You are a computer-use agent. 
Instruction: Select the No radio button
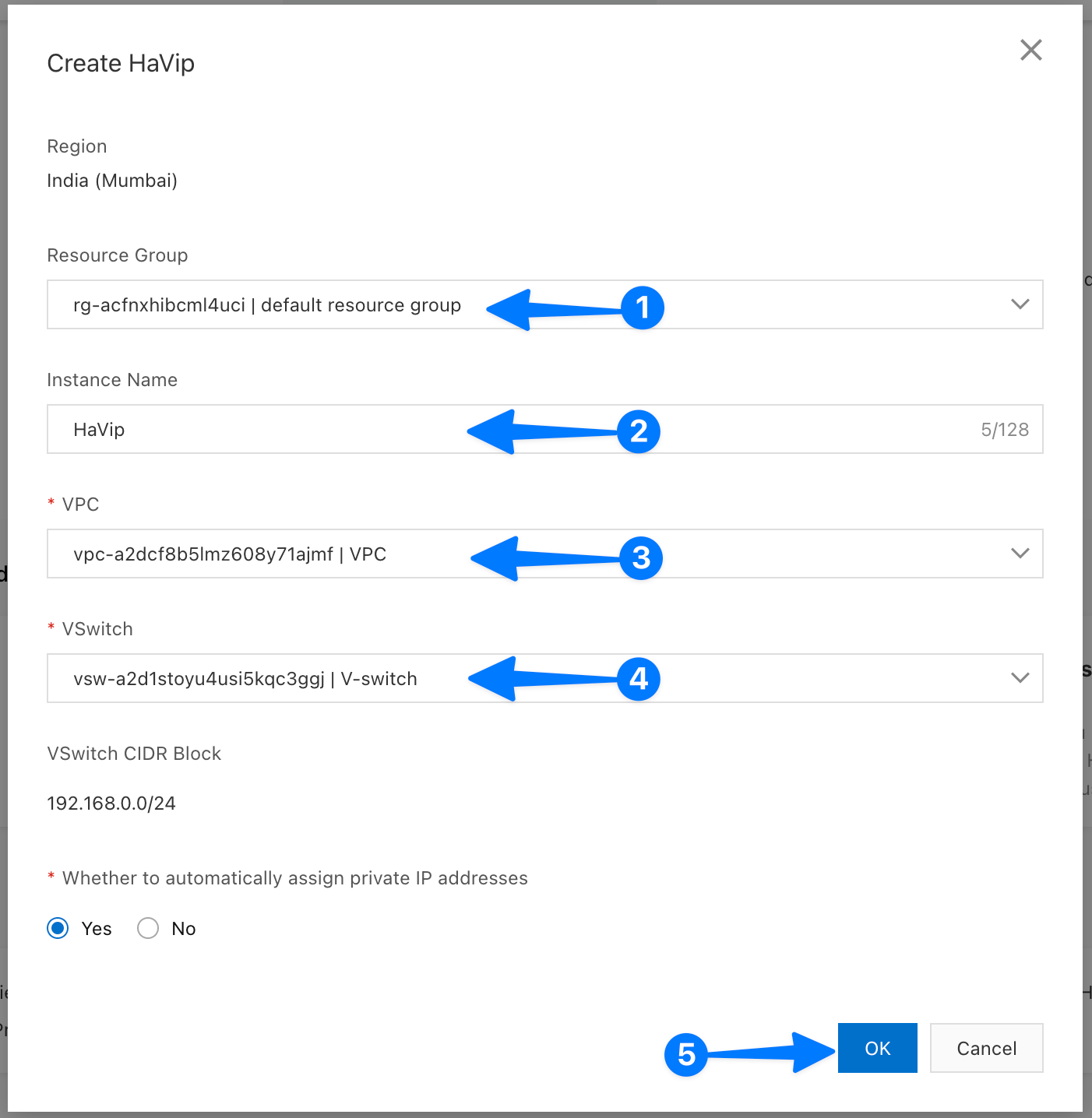tap(148, 928)
